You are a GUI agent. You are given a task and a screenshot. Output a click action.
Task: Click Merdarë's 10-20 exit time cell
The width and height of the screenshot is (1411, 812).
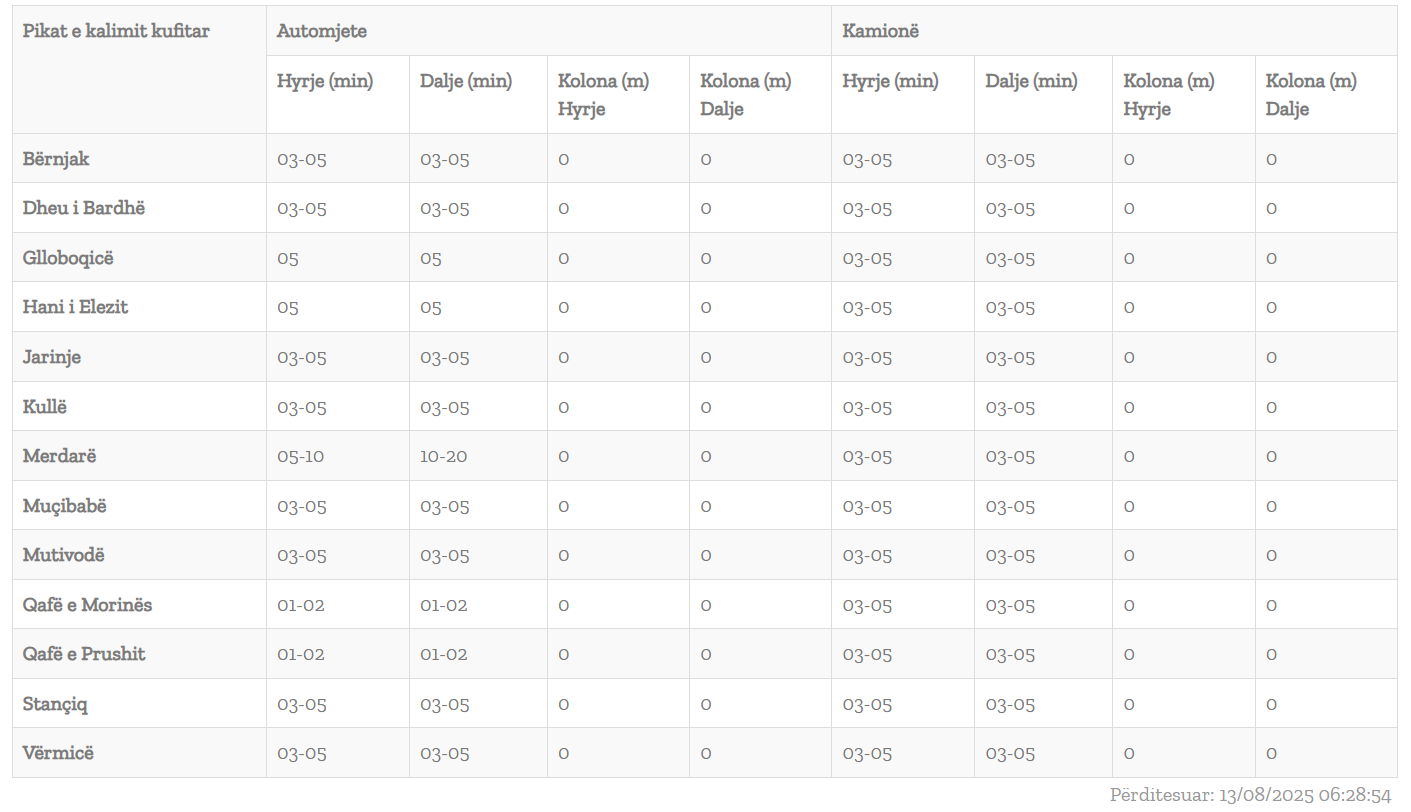point(444,456)
